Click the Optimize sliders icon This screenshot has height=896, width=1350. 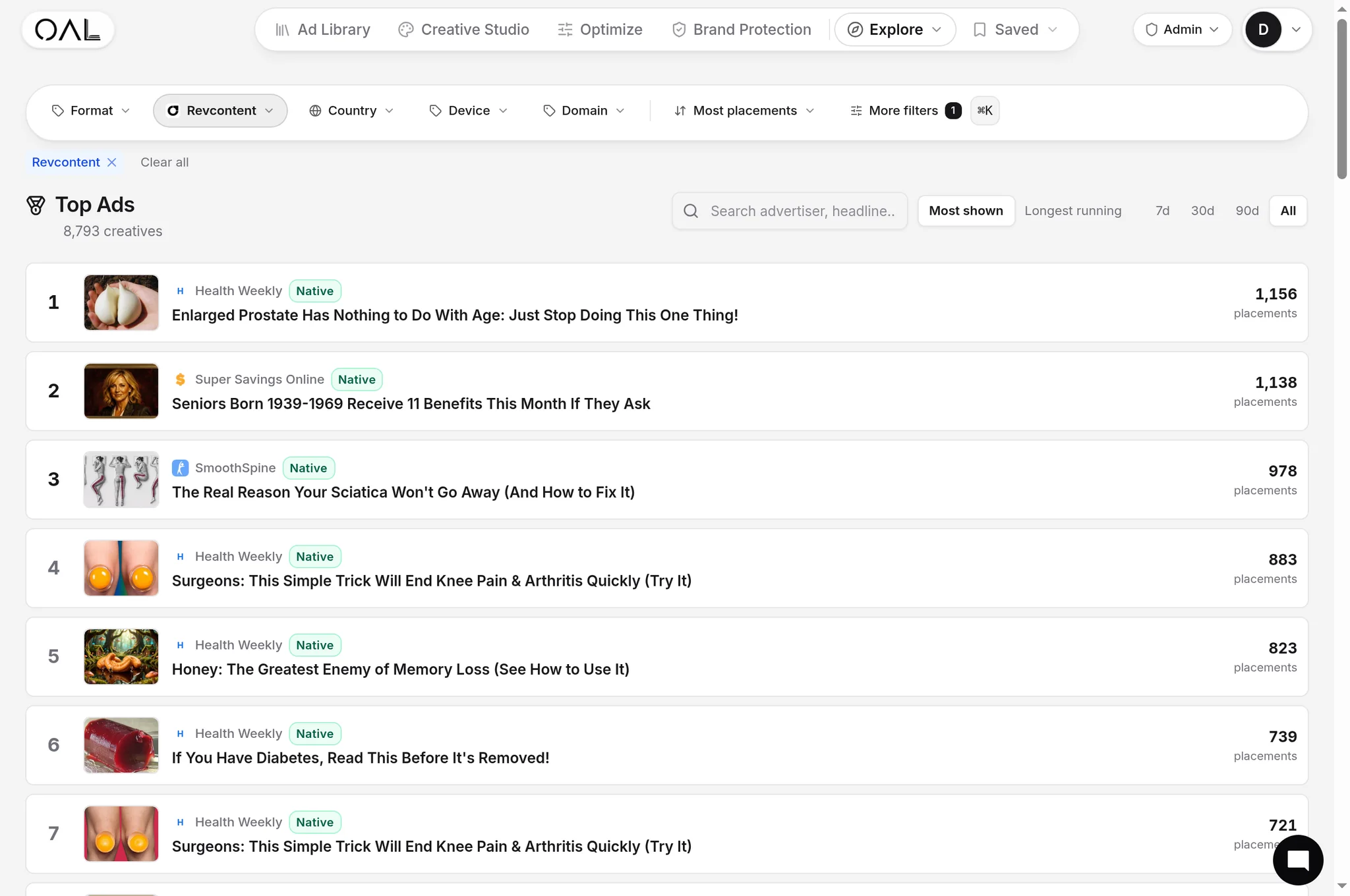tap(565, 30)
